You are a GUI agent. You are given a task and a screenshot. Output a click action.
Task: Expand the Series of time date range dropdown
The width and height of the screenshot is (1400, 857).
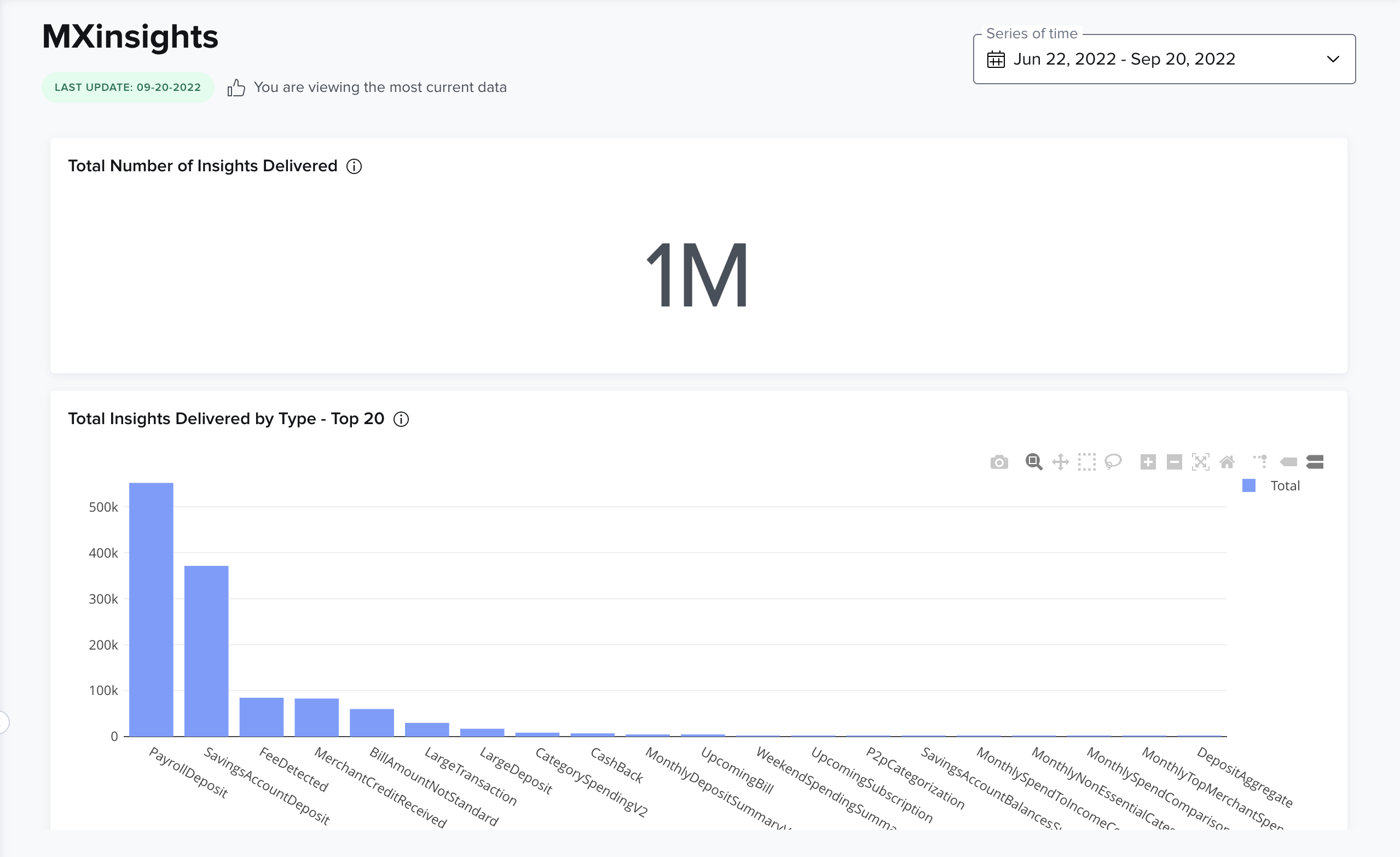[1332, 59]
